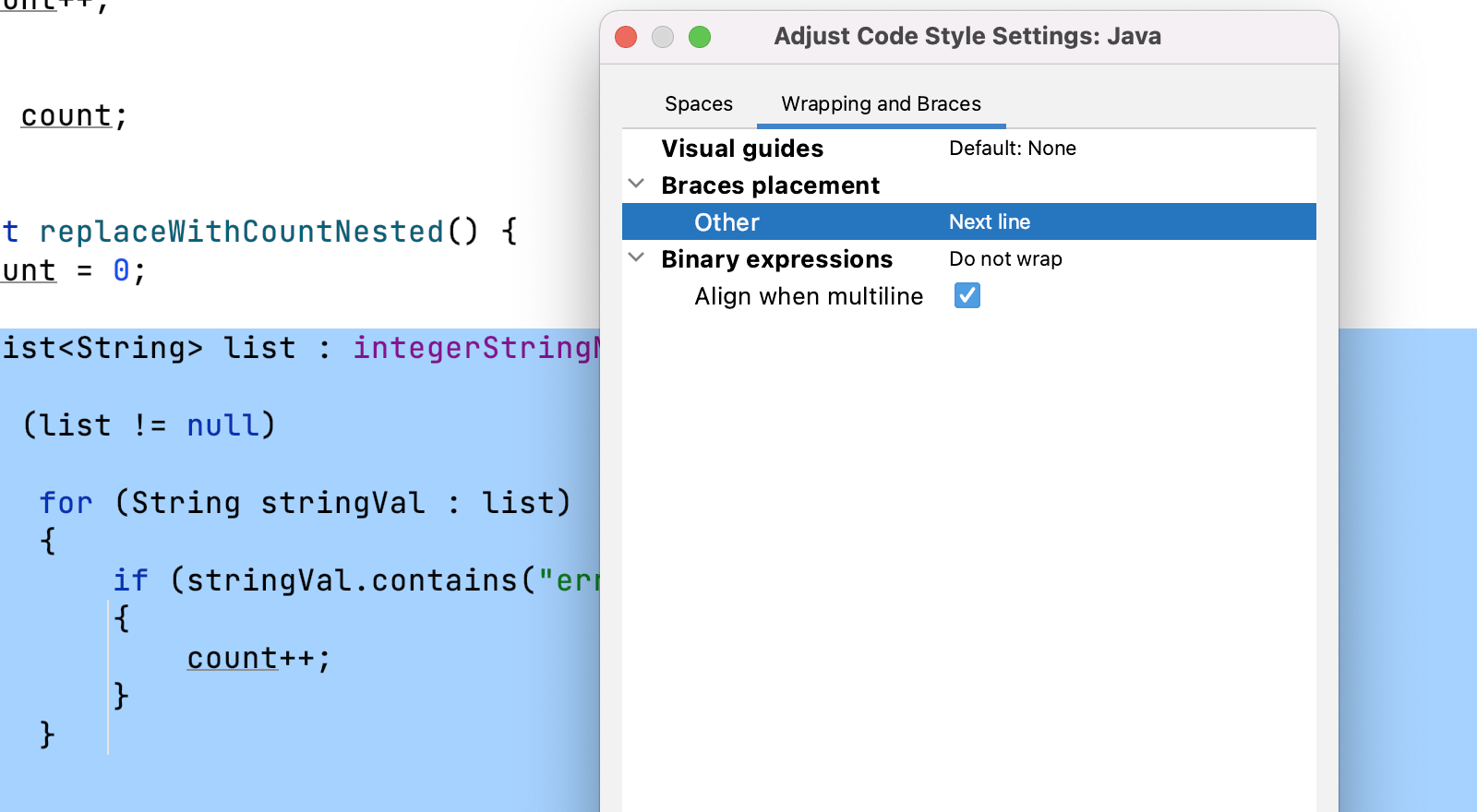
Task: Open the Next line dropdown for Other
Action: (x=990, y=221)
